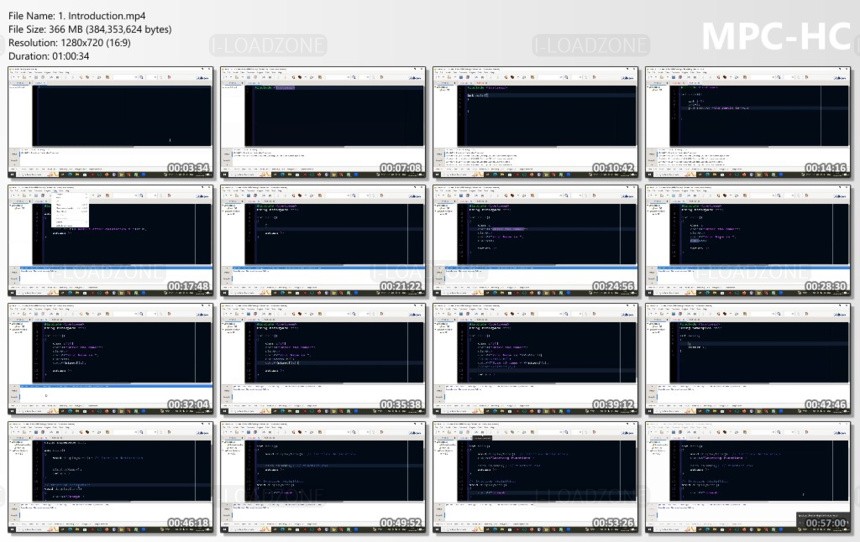Pick the 00:14:16 video frame
Screen dimensions: 860x542
click(748, 122)
